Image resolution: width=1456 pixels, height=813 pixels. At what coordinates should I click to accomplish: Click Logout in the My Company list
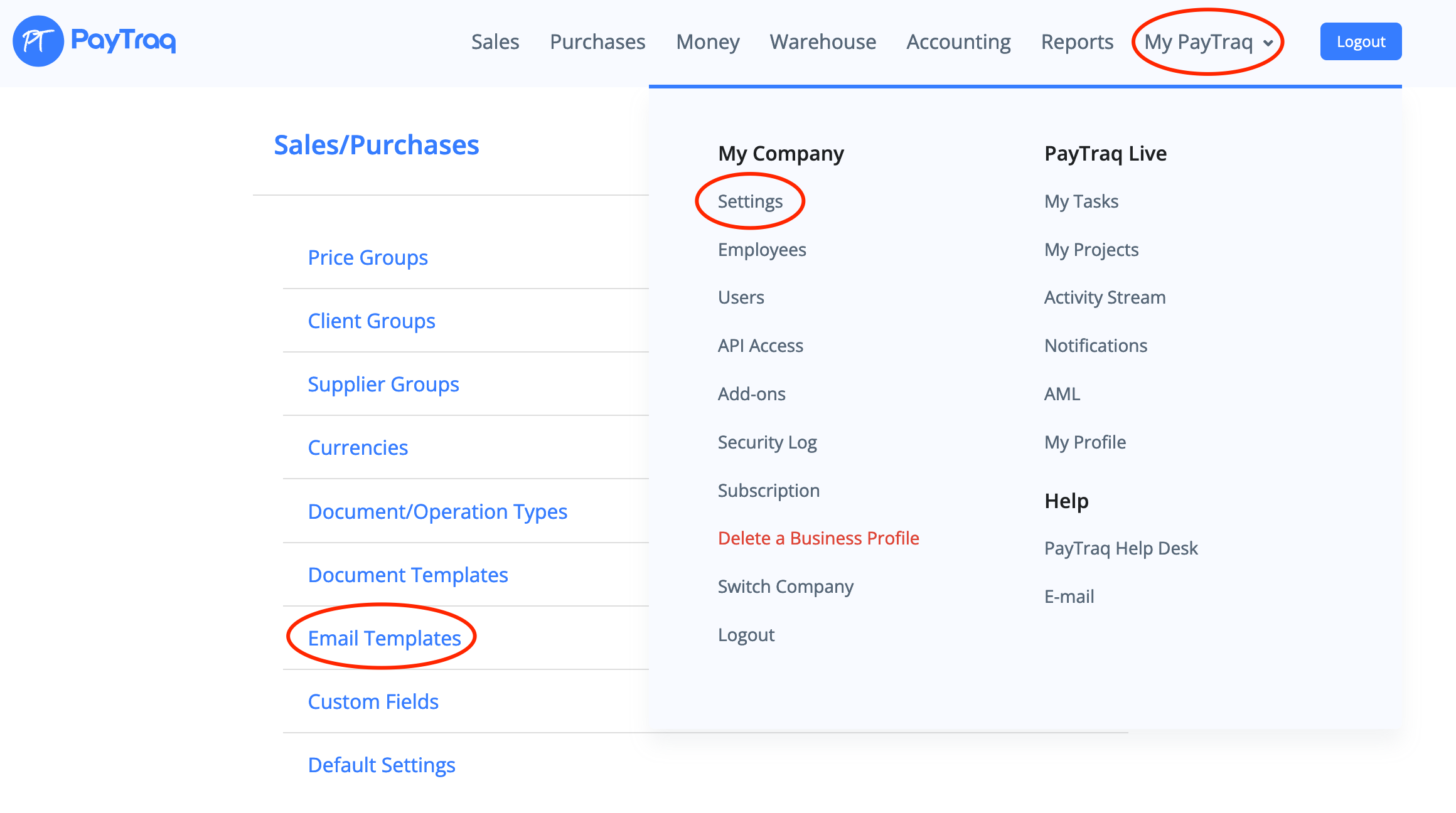[x=746, y=635]
